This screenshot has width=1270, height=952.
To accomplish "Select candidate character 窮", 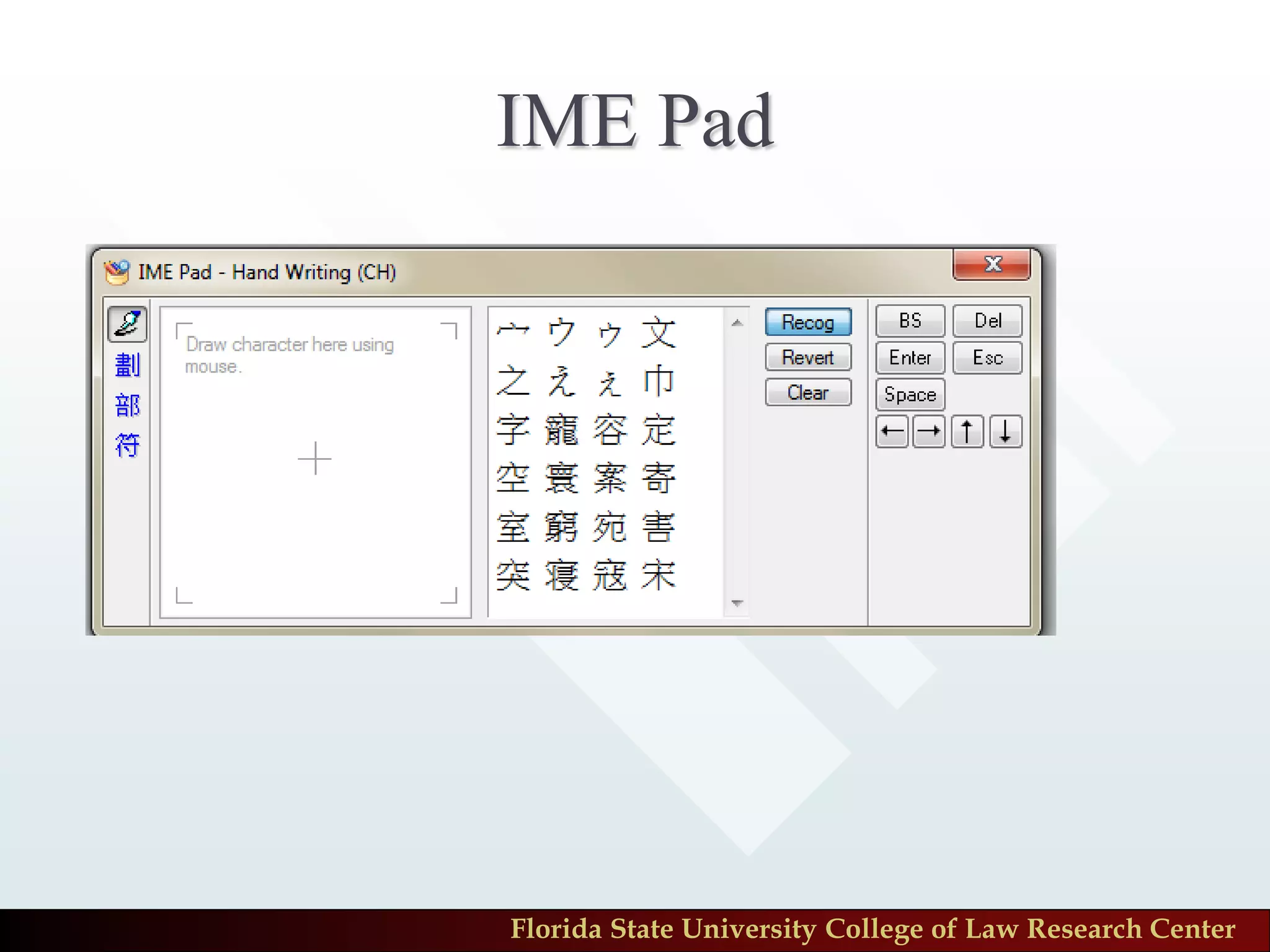I will pos(562,527).
